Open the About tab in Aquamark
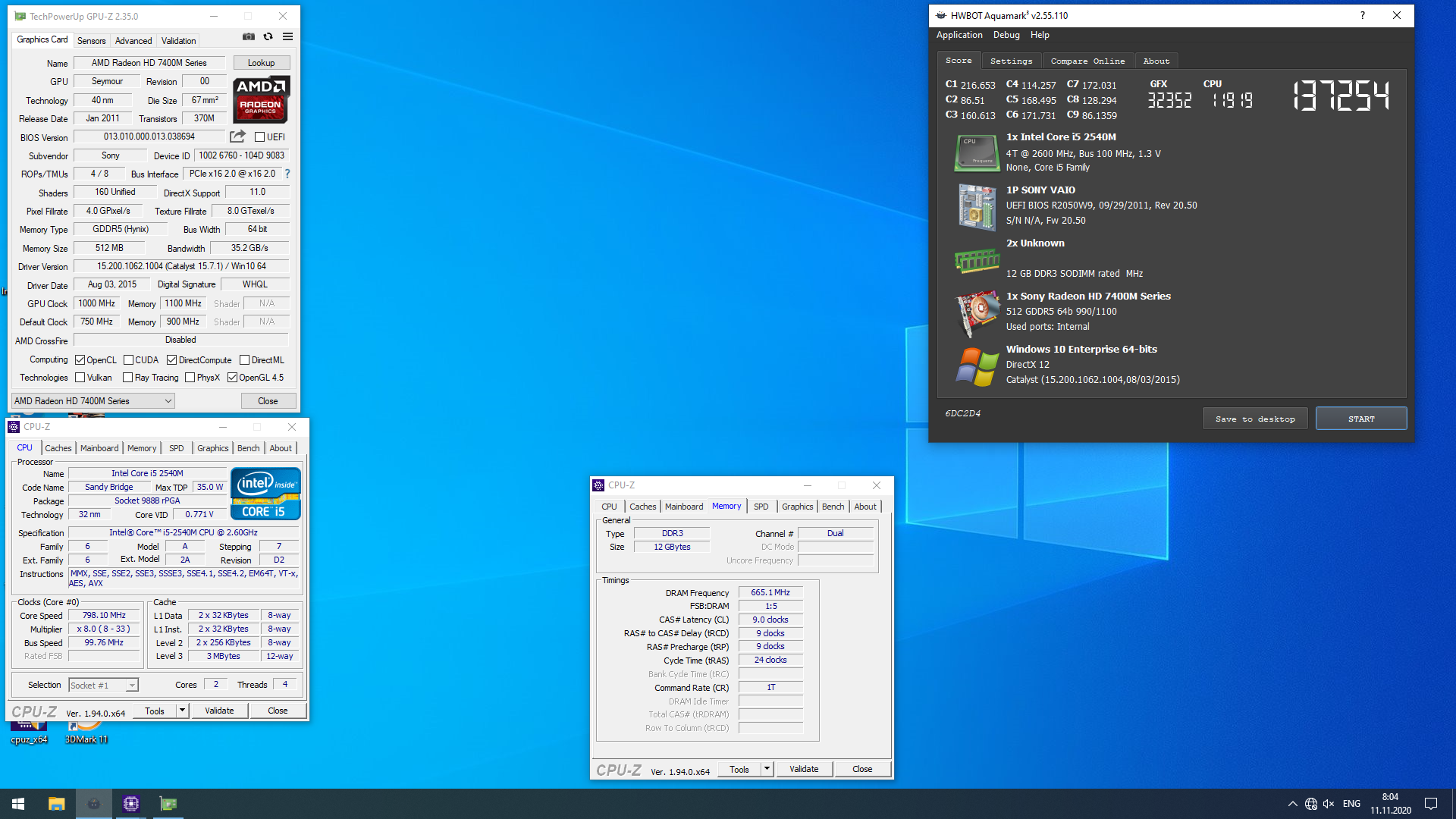The height and width of the screenshot is (819, 1456). [x=1156, y=61]
